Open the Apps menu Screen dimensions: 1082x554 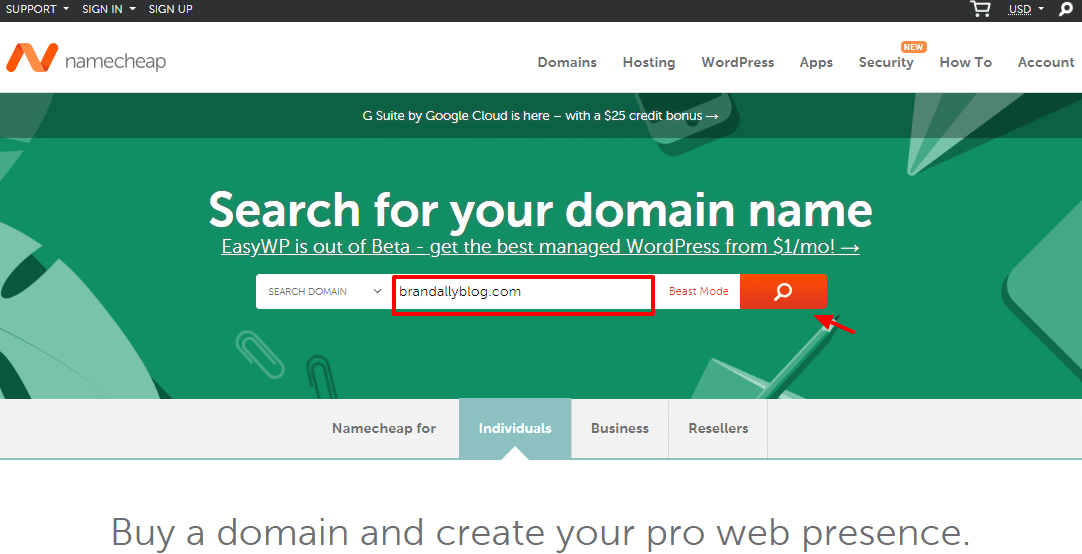tap(816, 62)
